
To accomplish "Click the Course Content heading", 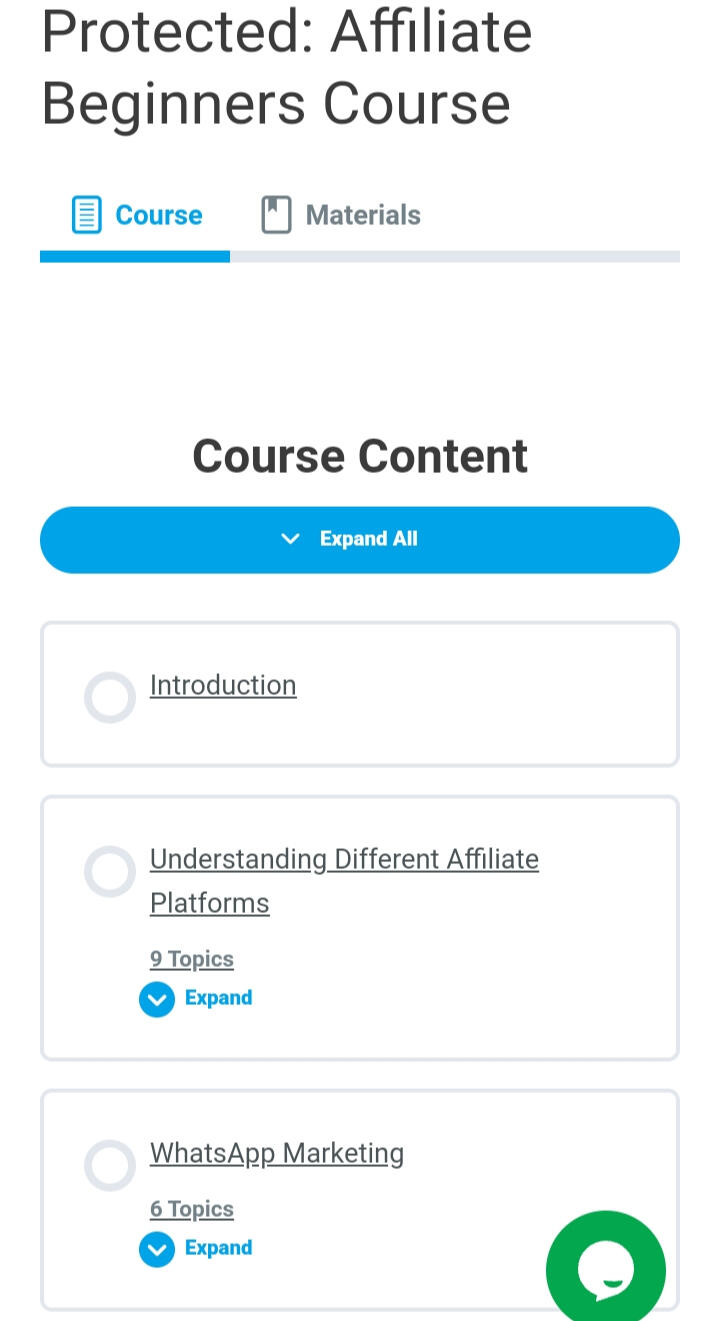I will coord(360,456).
